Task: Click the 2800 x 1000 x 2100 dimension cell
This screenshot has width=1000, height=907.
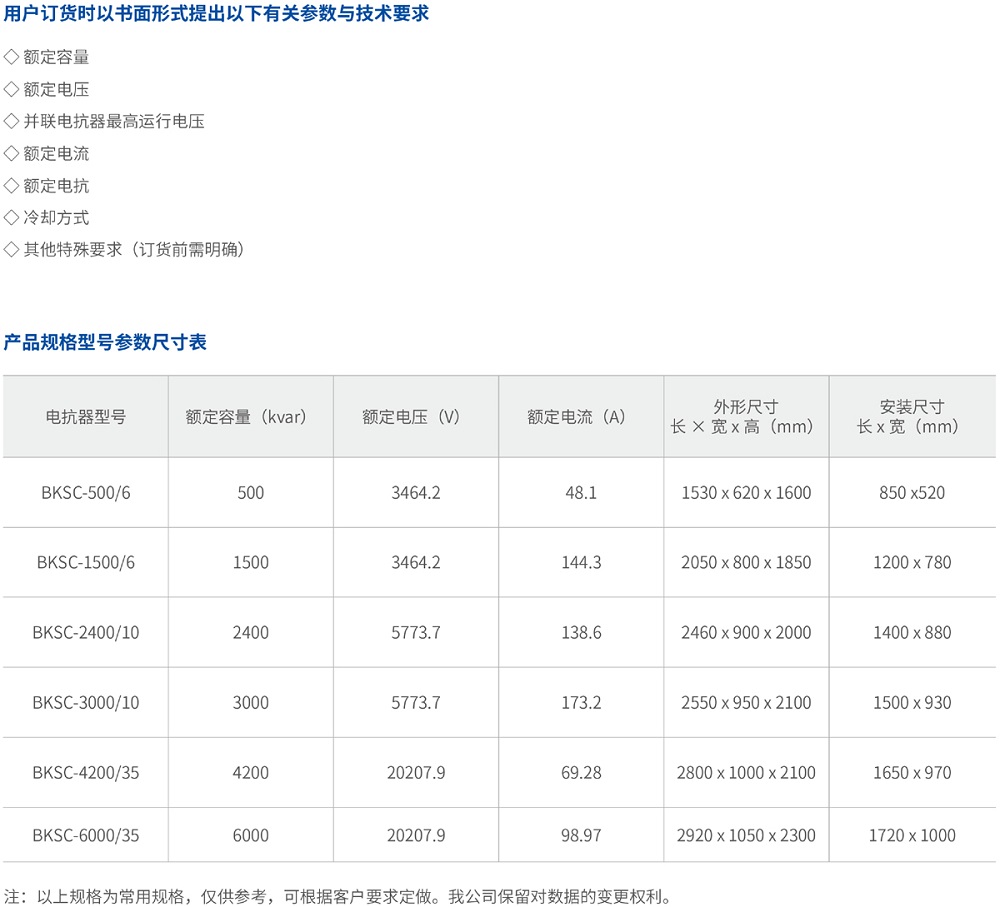Action: click(746, 772)
